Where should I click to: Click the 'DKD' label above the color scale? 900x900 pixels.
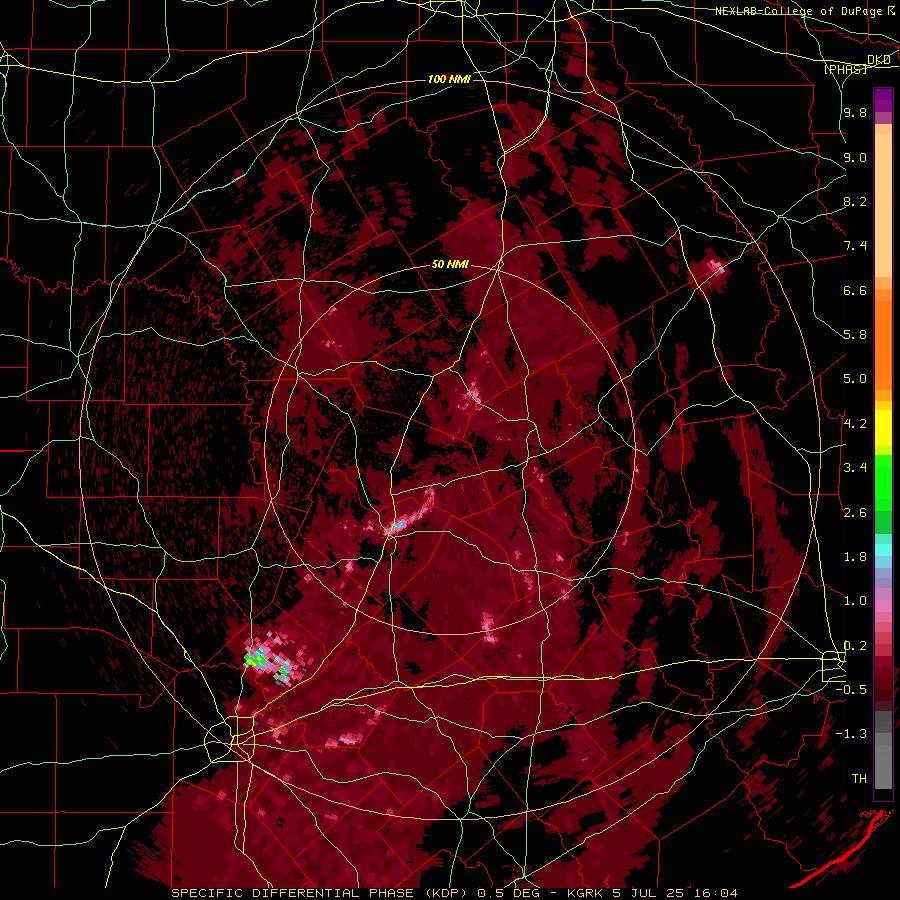point(879,59)
